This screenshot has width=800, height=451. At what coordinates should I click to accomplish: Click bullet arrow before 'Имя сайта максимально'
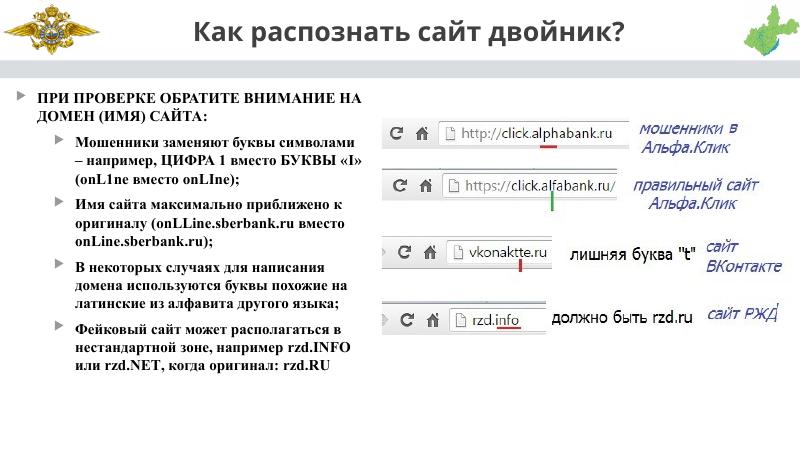click(59, 202)
